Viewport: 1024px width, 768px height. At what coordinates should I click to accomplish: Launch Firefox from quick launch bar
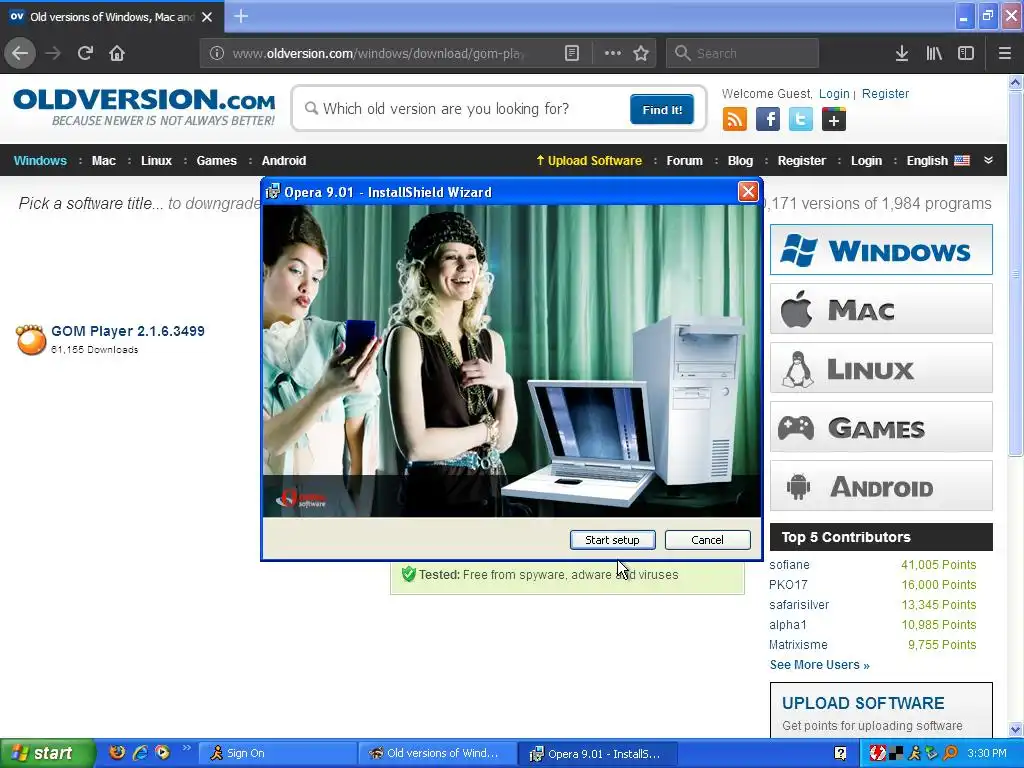pyautogui.click(x=117, y=752)
